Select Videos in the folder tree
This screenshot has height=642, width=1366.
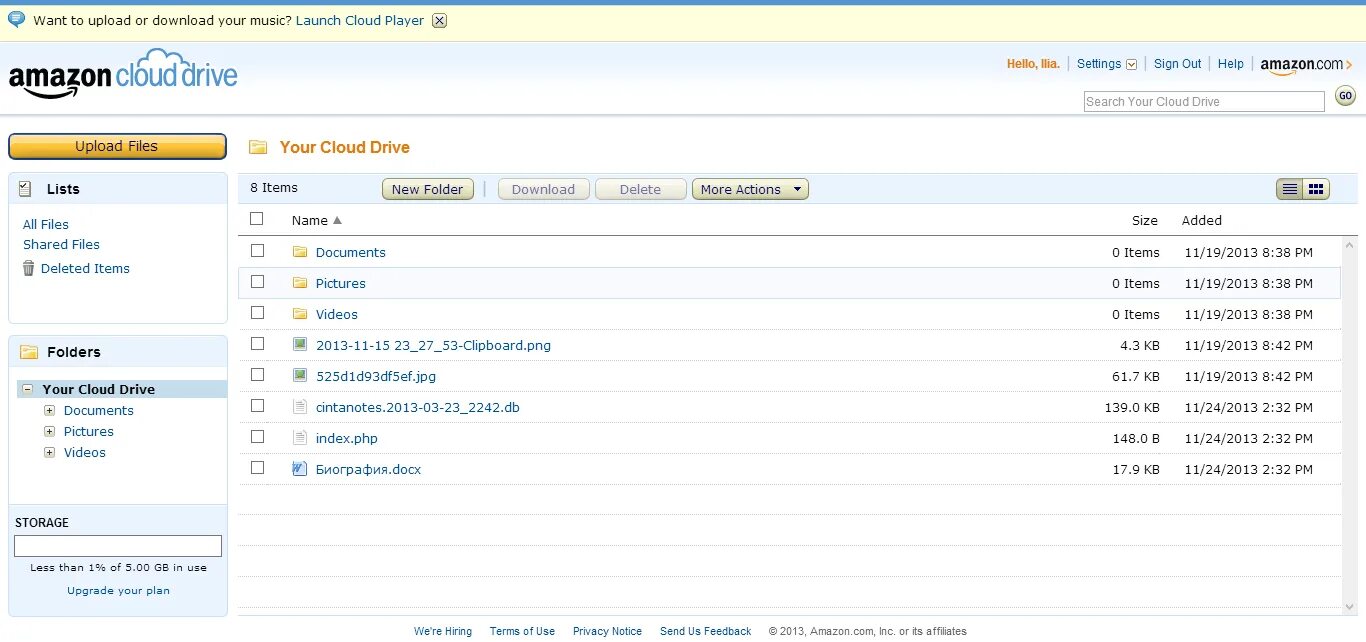click(x=85, y=452)
